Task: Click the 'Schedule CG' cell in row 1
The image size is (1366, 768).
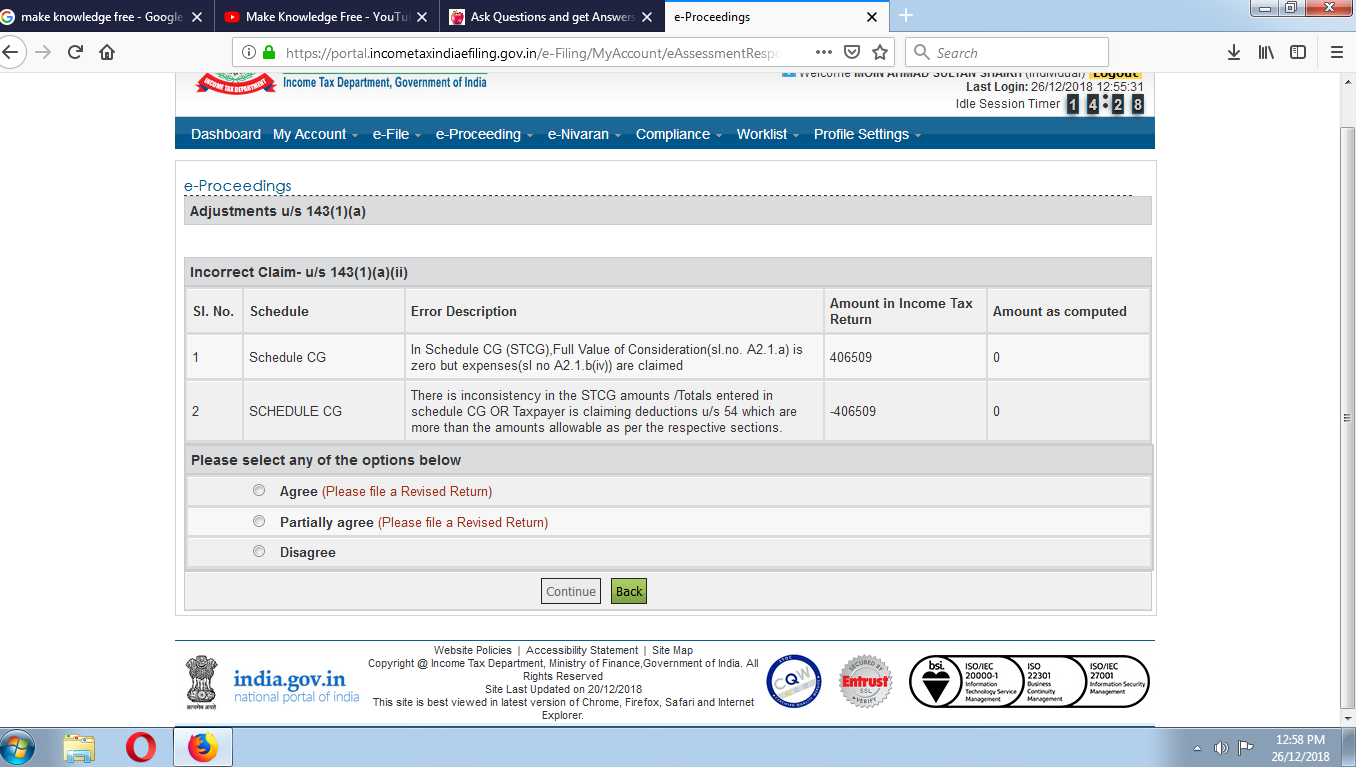Action: [x=324, y=357]
